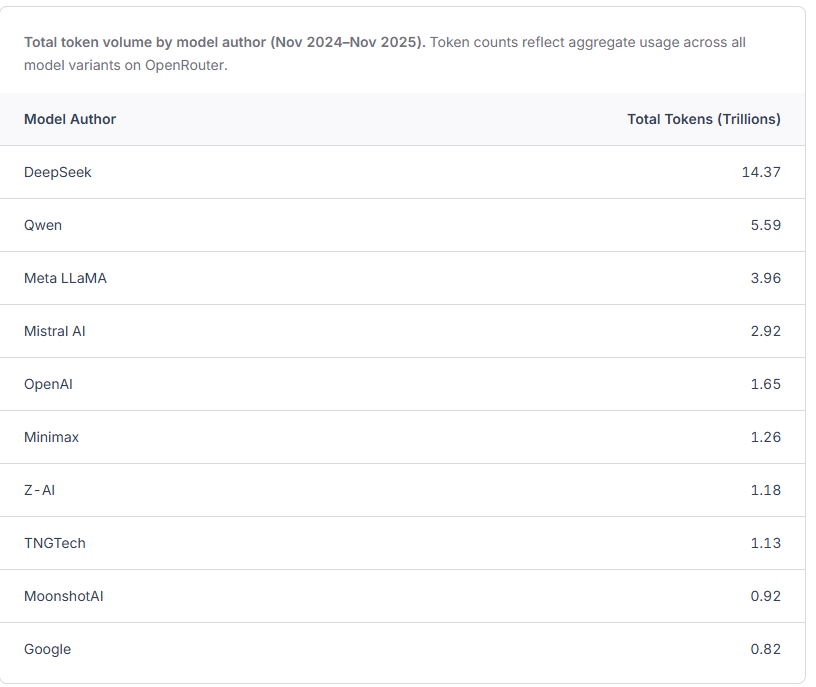
Task: Click the Mistral AI row label
Action: pyautogui.click(x=55, y=331)
